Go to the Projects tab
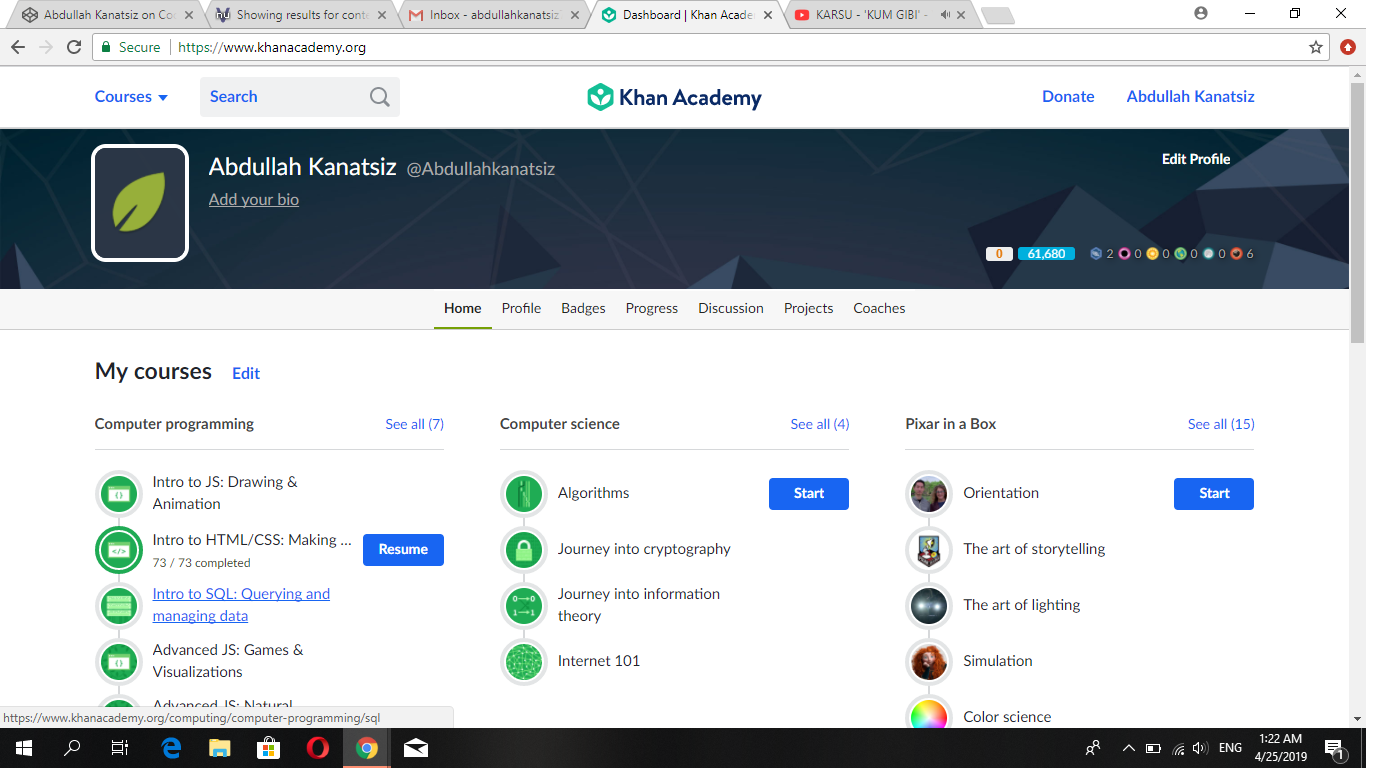The width and height of the screenshot is (1374, 770). pyautogui.click(x=808, y=308)
